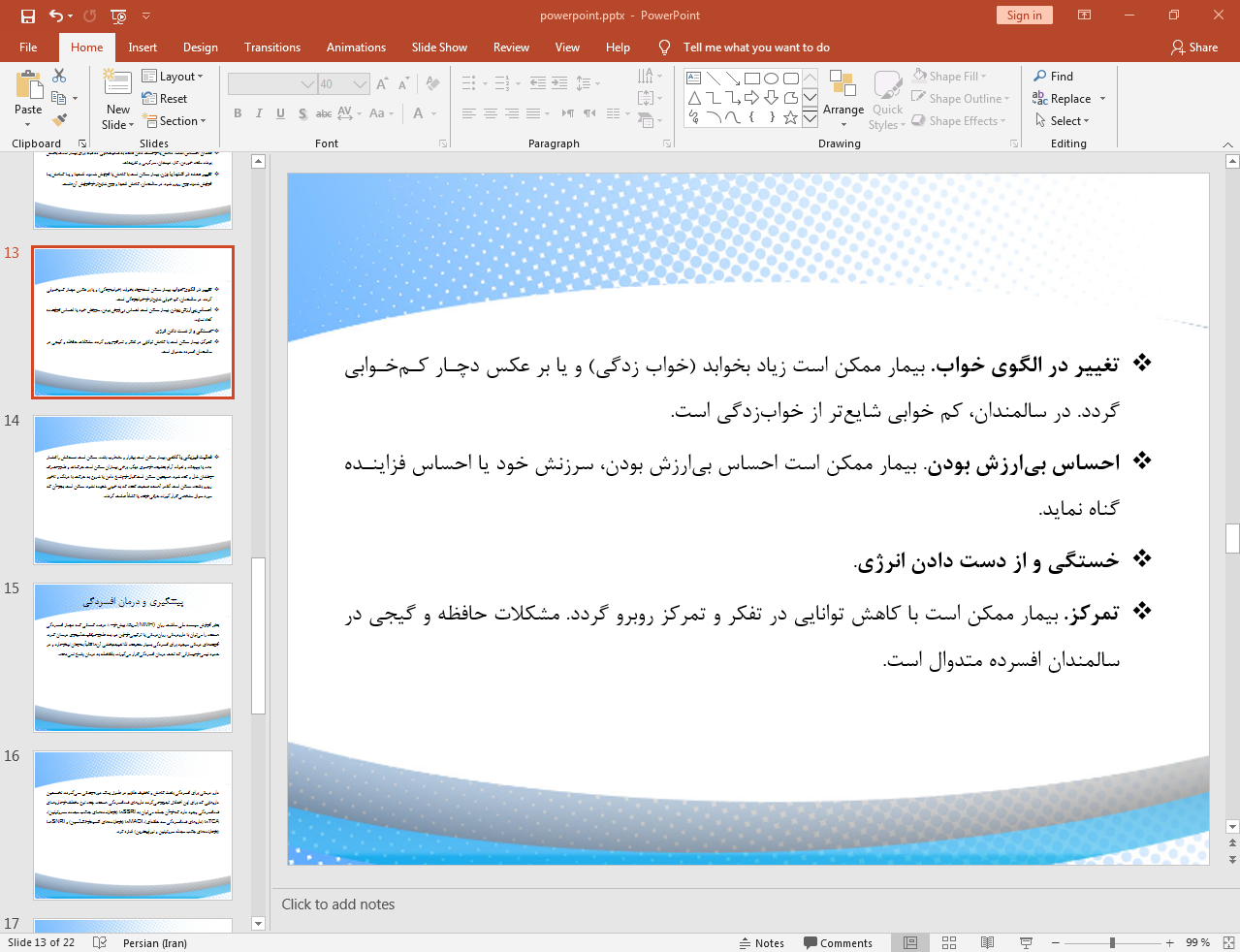
Task: Select slide 15 thumbnail
Action: pyautogui.click(x=133, y=657)
